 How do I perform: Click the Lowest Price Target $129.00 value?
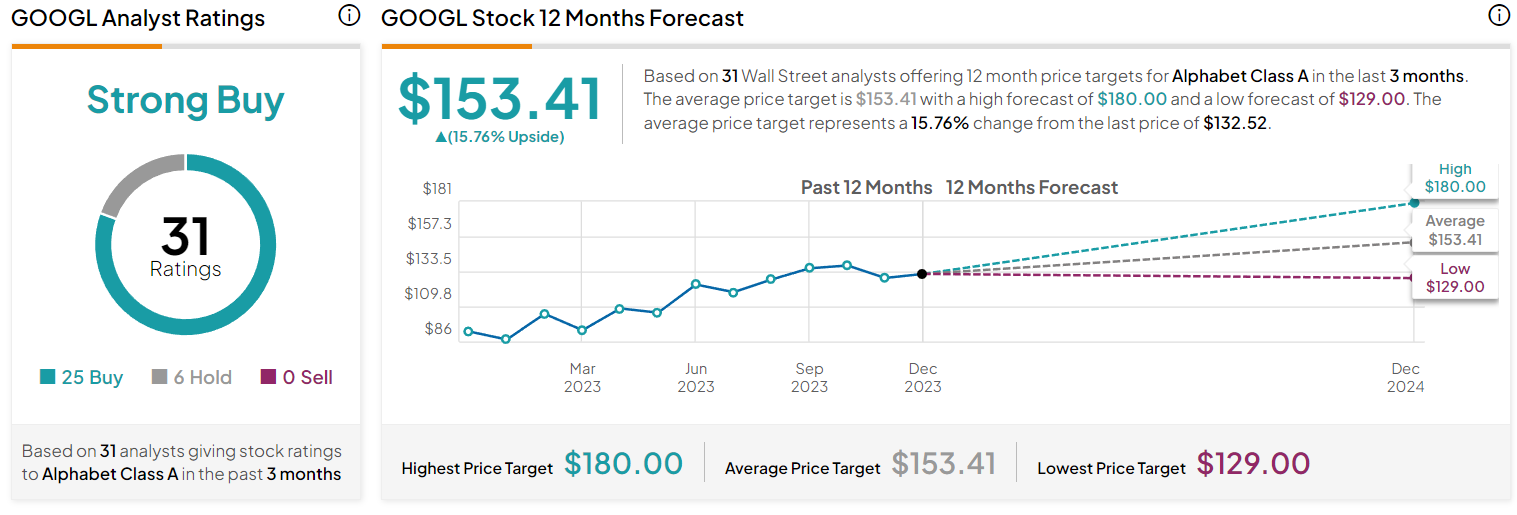(1254, 464)
